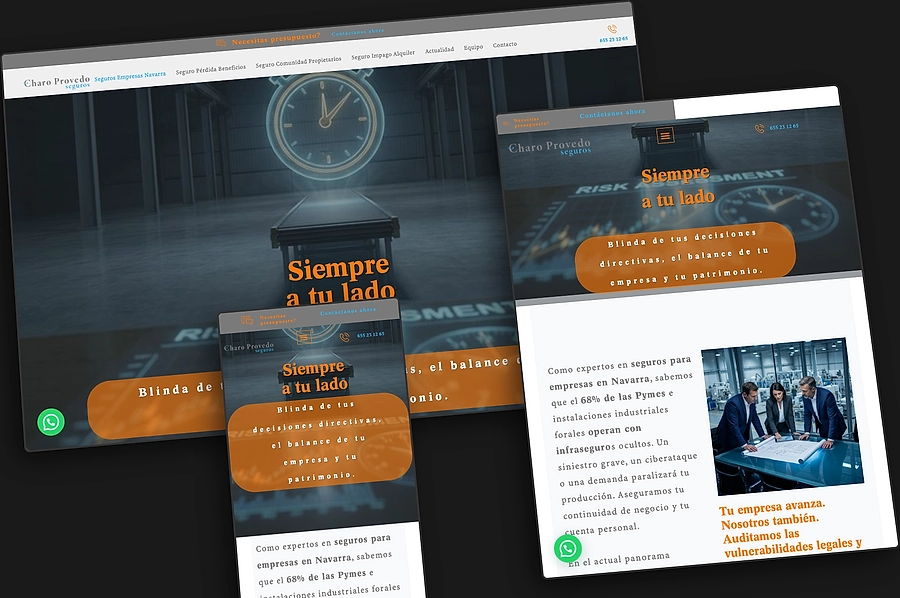The width and height of the screenshot is (900, 598).
Task: Open the Contacto menu item
Action: coord(505,44)
